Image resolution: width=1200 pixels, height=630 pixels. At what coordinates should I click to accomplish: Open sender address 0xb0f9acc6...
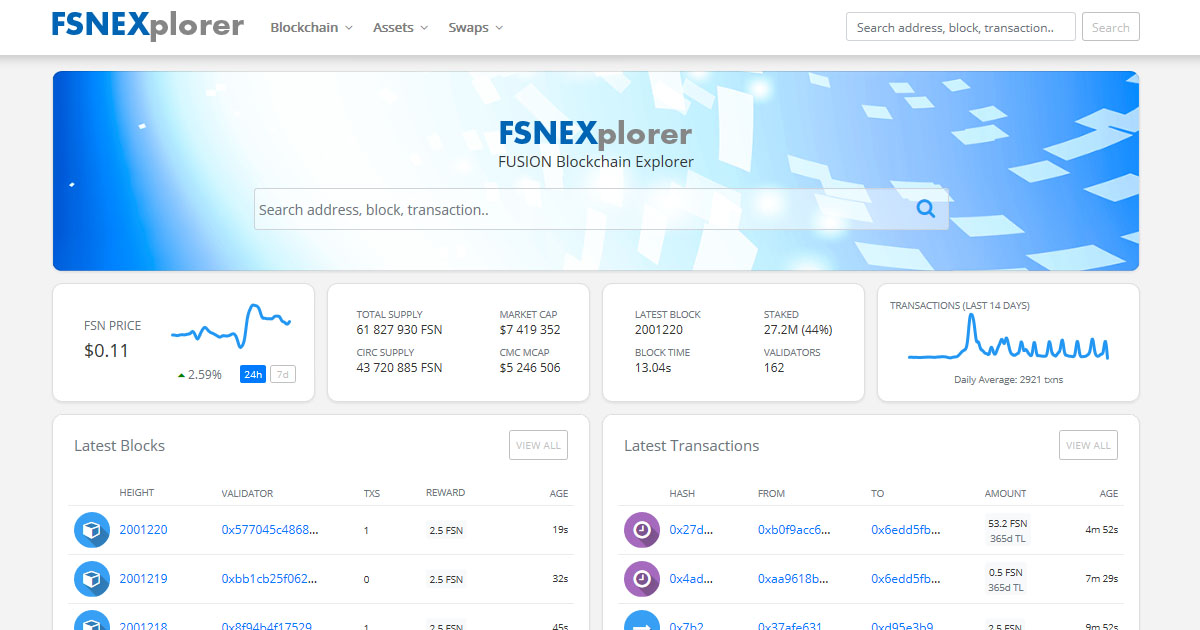pos(794,530)
